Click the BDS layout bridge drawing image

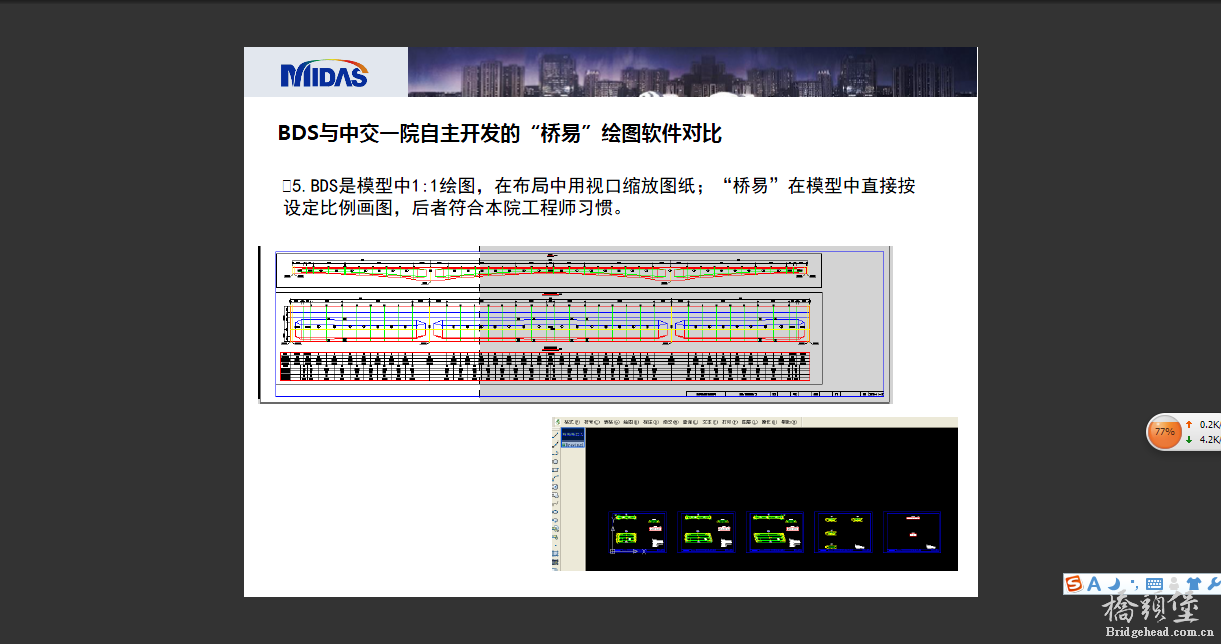click(x=575, y=325)
